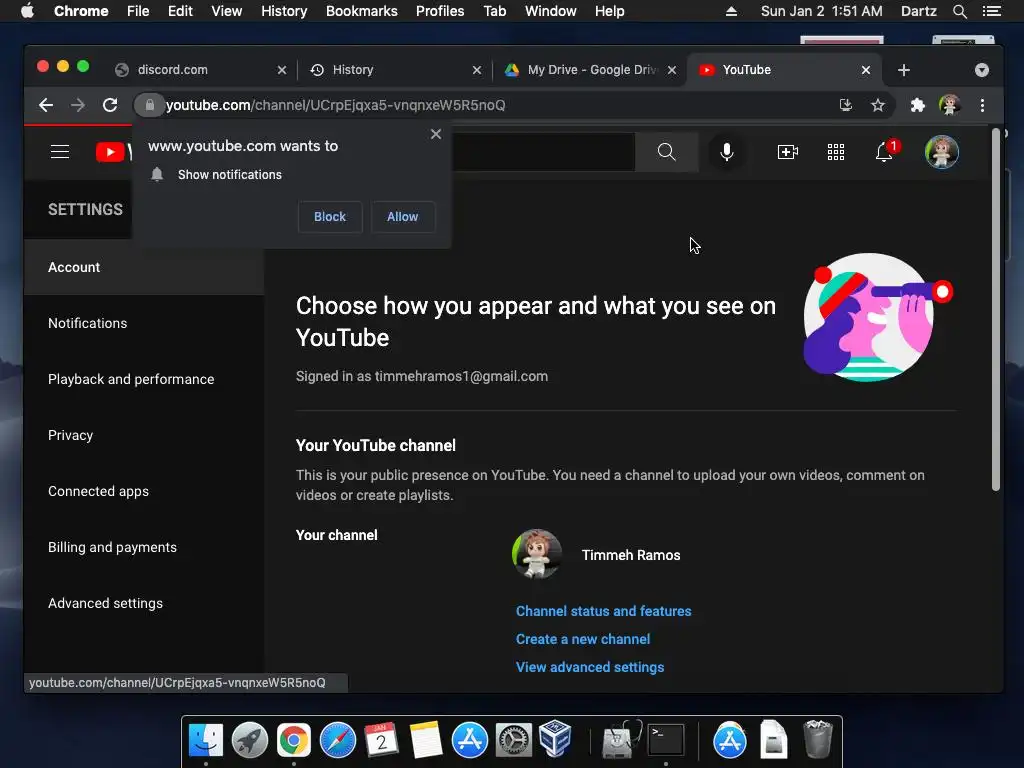Open a new tab with the plus
This screenshot has width=1024, height=768.
pyautogui.click(x=904, y=70)
